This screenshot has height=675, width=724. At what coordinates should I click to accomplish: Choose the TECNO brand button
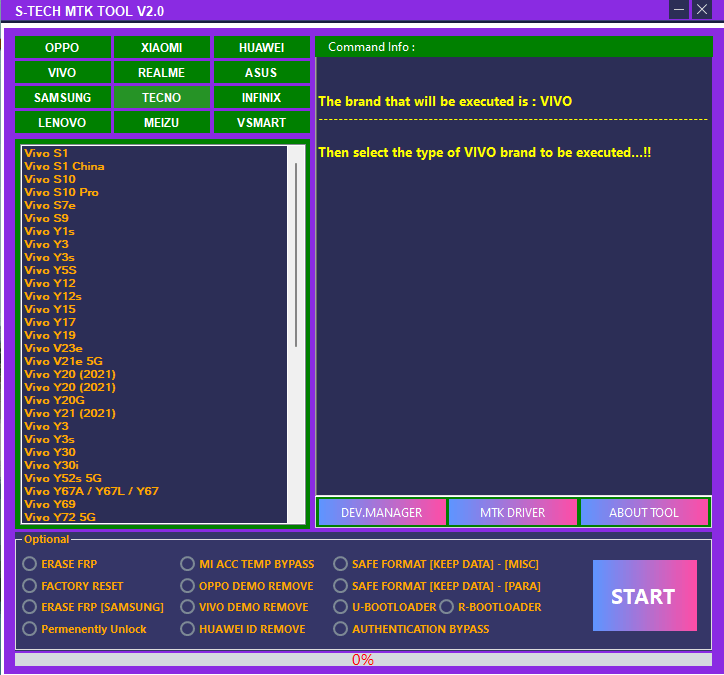(x=162, y=97)
